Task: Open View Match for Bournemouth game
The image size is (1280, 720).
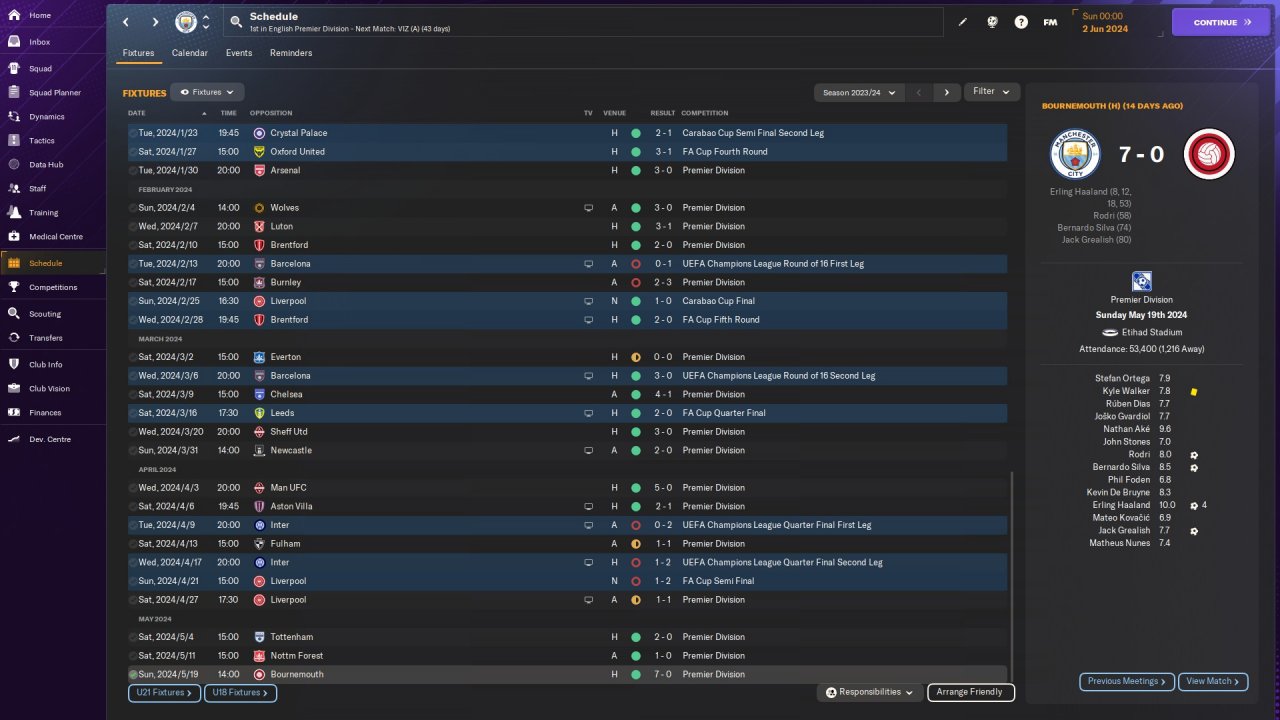Action: pyautogui.click(x=1213, y=681)
